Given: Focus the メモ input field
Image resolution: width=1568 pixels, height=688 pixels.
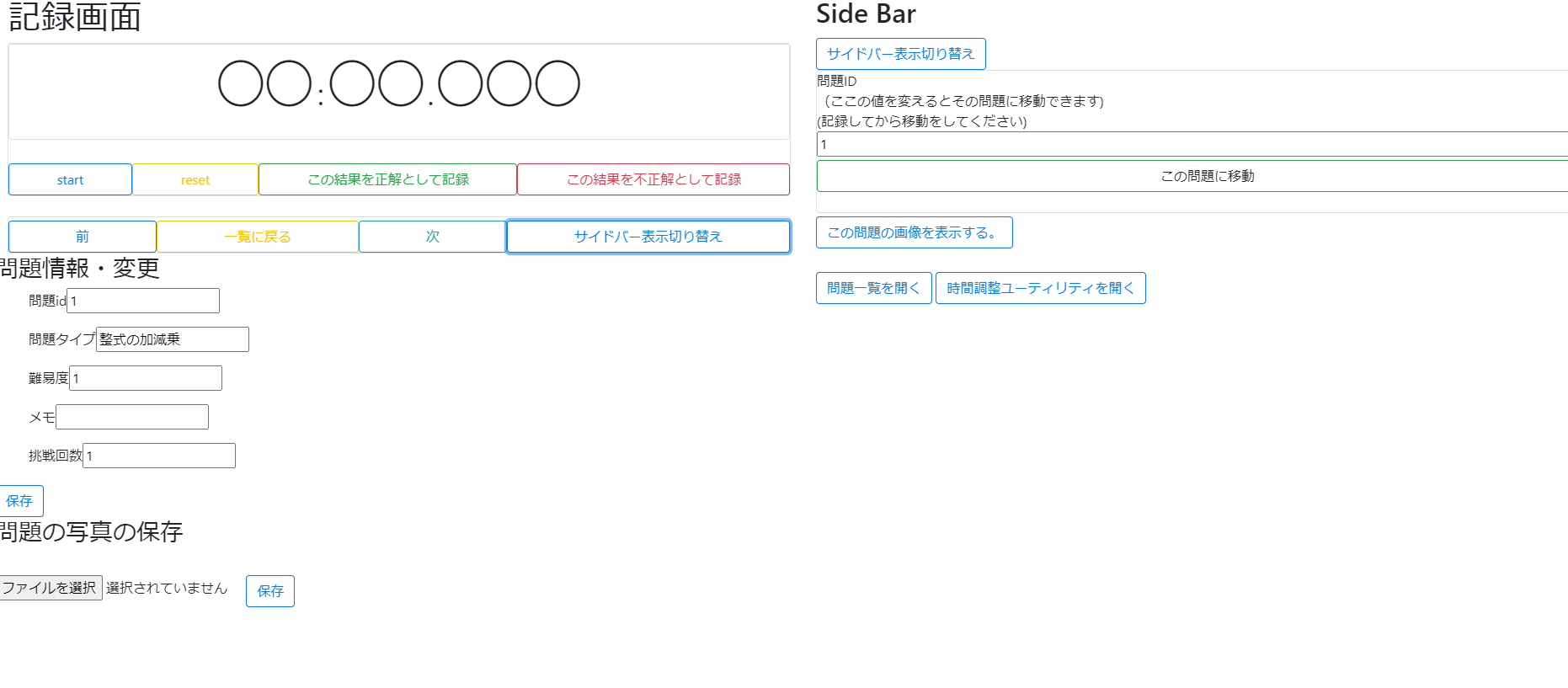Looking at the screenshot, I should coord(132,417).
